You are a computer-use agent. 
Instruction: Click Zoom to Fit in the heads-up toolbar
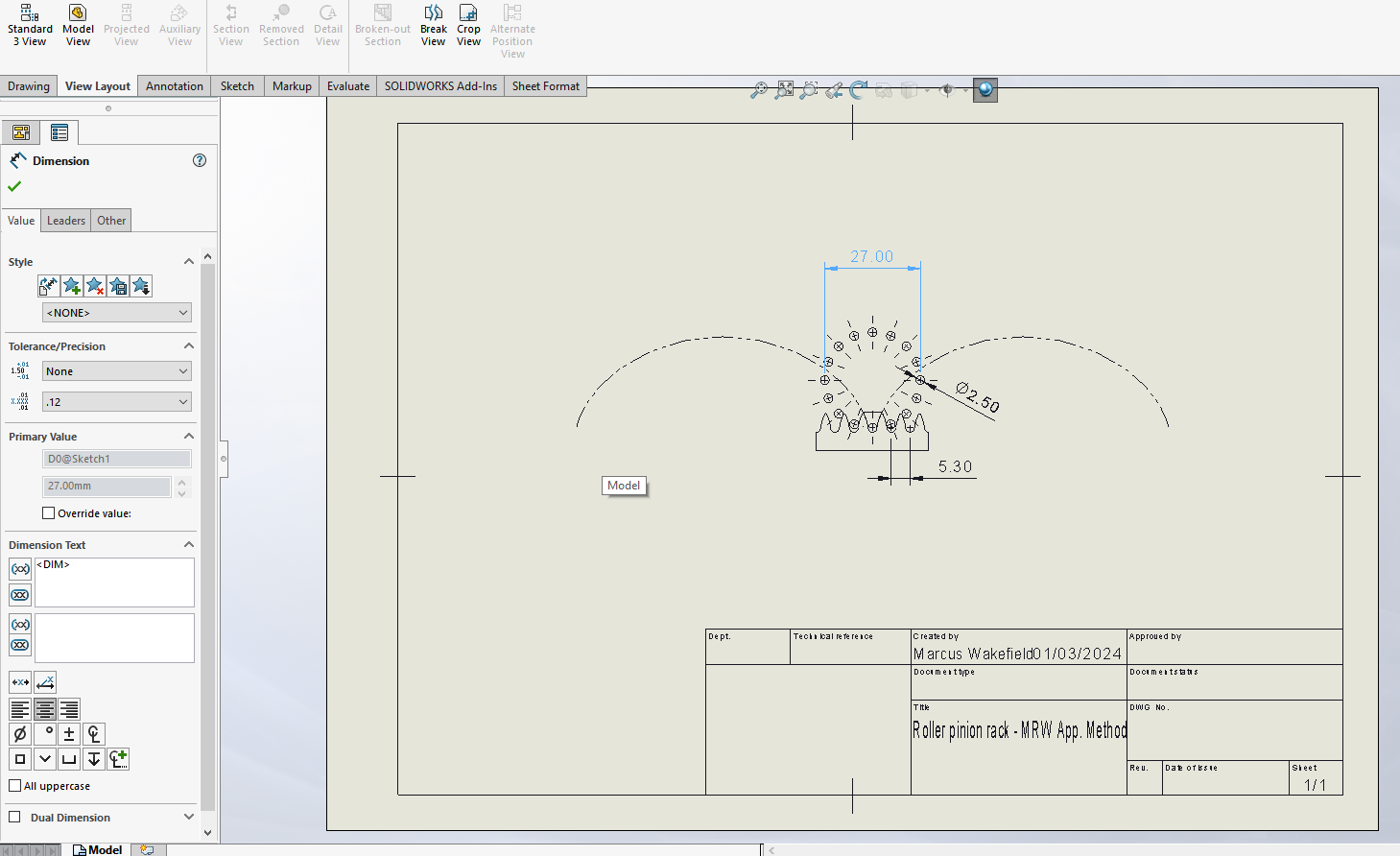[784, 88]
